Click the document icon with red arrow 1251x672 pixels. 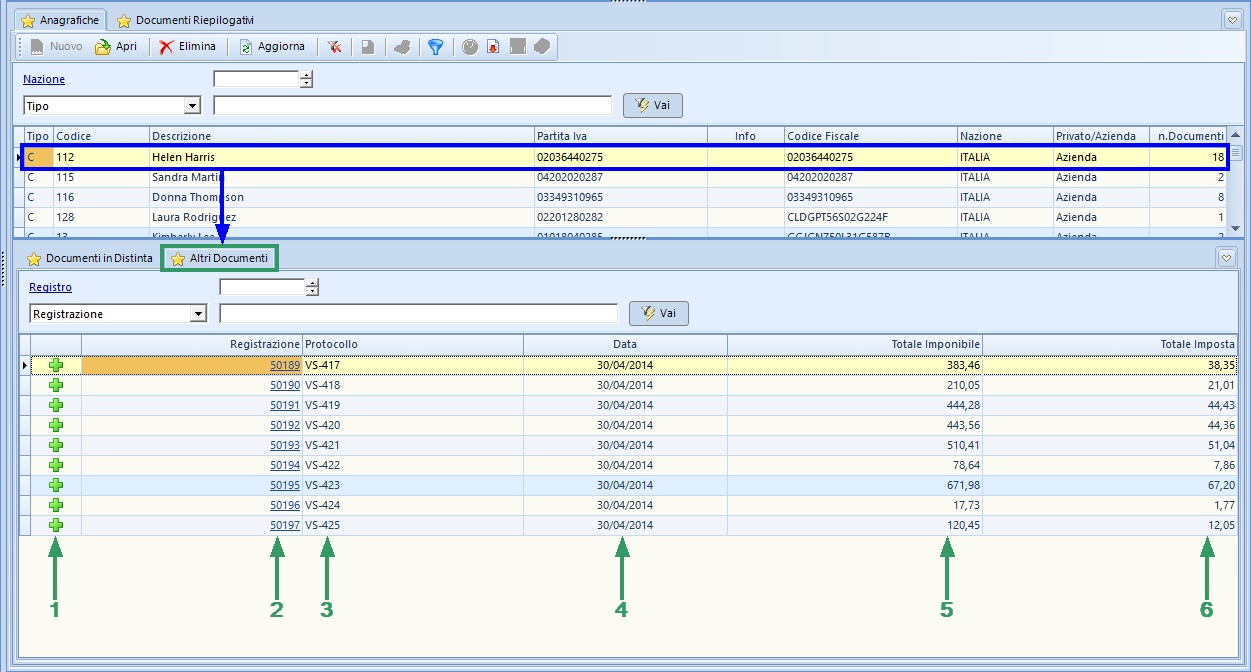click(x=493, y=47)
